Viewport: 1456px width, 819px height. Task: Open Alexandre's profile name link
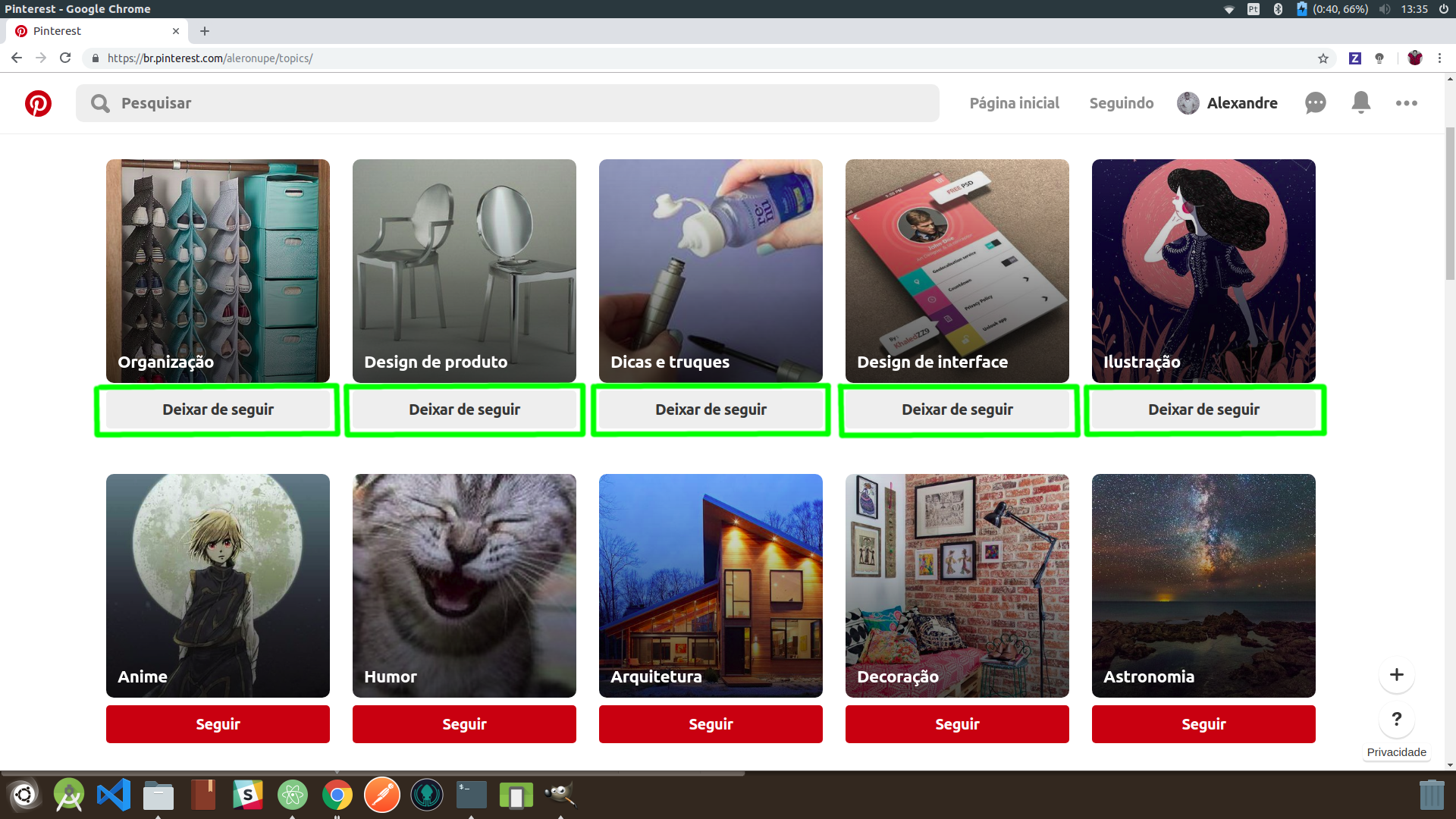tap(1242, 103)
